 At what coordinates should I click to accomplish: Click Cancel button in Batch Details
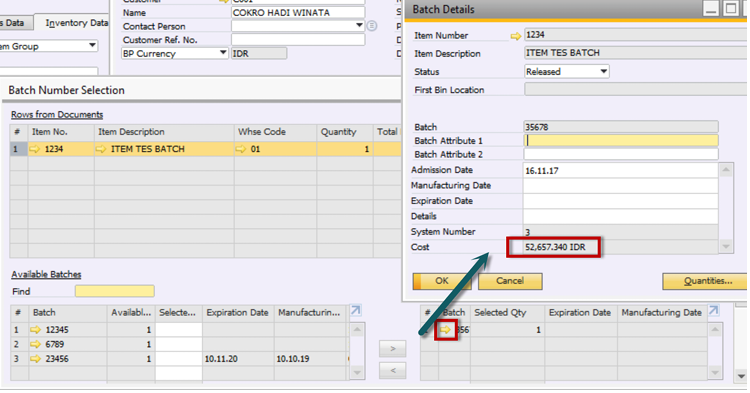(510, 281)
